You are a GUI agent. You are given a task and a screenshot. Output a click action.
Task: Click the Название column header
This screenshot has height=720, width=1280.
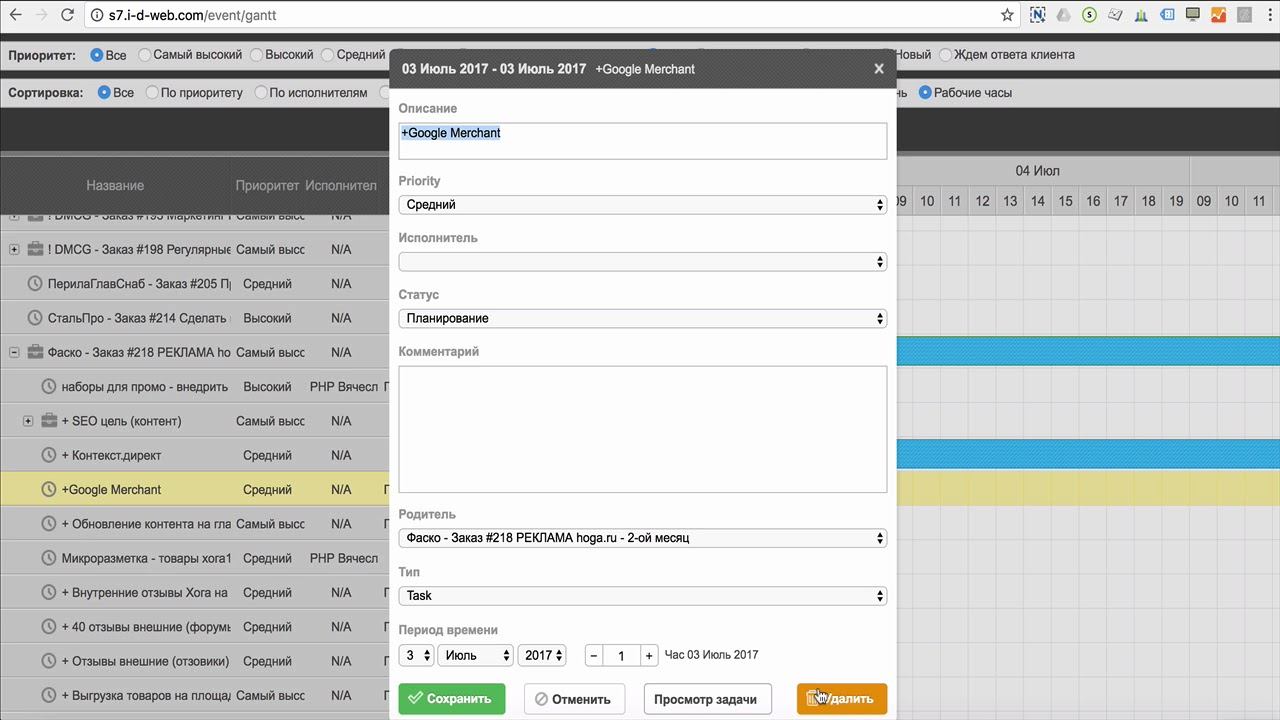[115, 185]
